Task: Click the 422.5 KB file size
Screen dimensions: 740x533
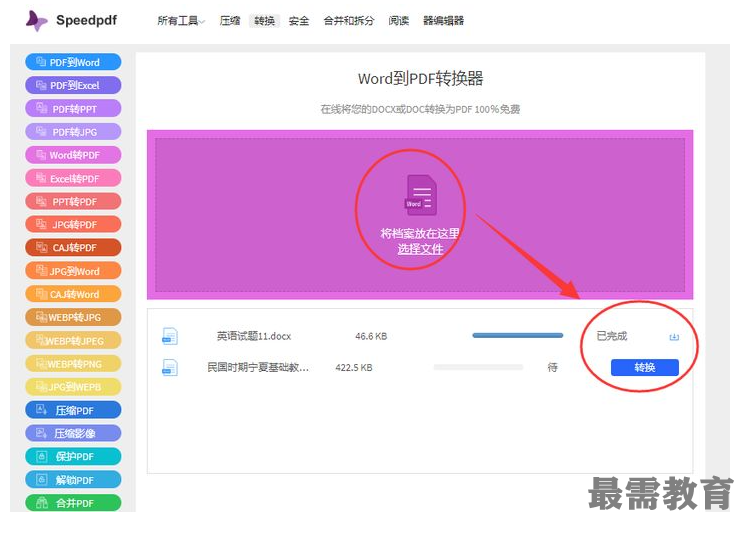Action: (x=354, y=367)
